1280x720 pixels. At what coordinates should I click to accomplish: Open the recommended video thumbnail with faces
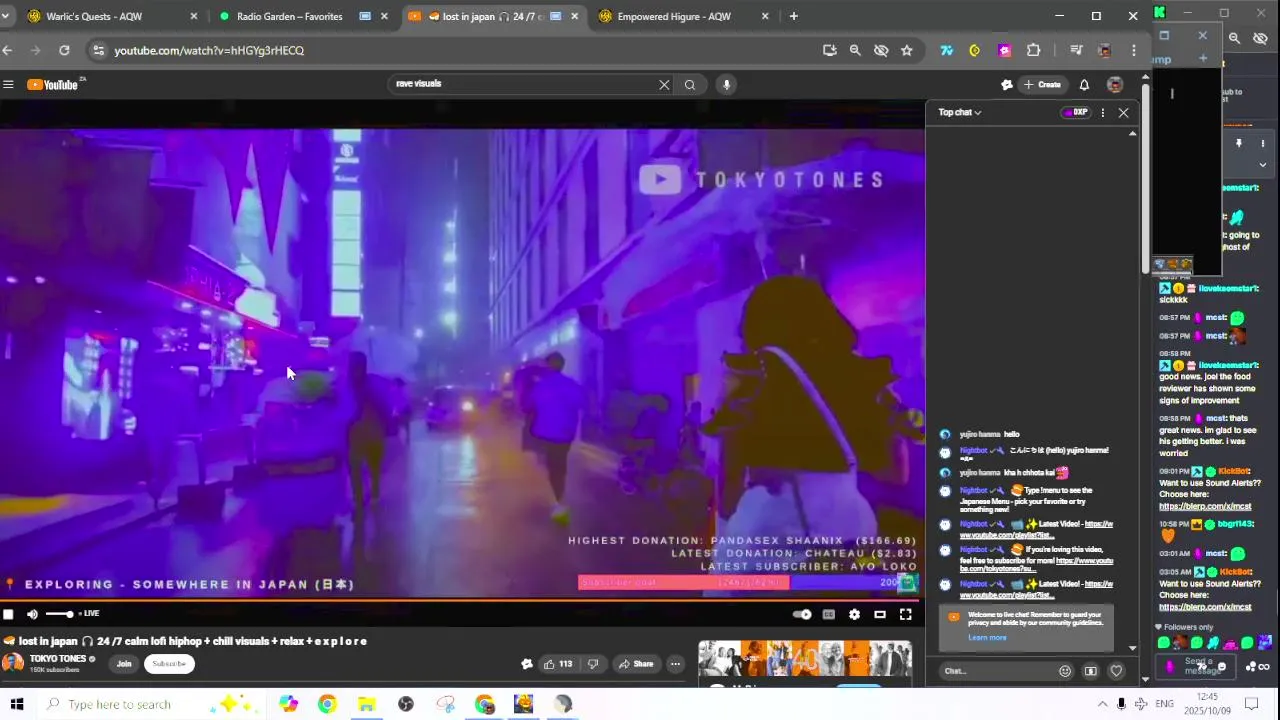(x=805, y=659)
